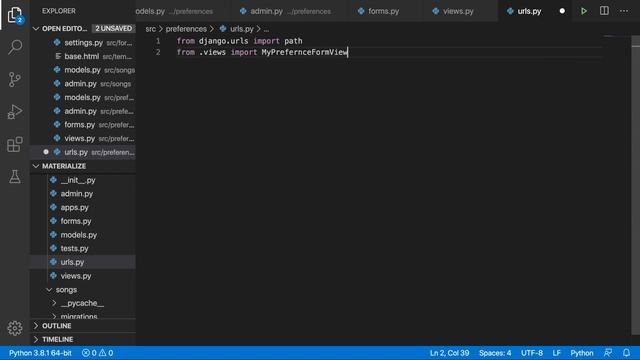Select urls.py in Open Editors list
The width and height of the screenshot is (640, 360).
coord(83,152)
